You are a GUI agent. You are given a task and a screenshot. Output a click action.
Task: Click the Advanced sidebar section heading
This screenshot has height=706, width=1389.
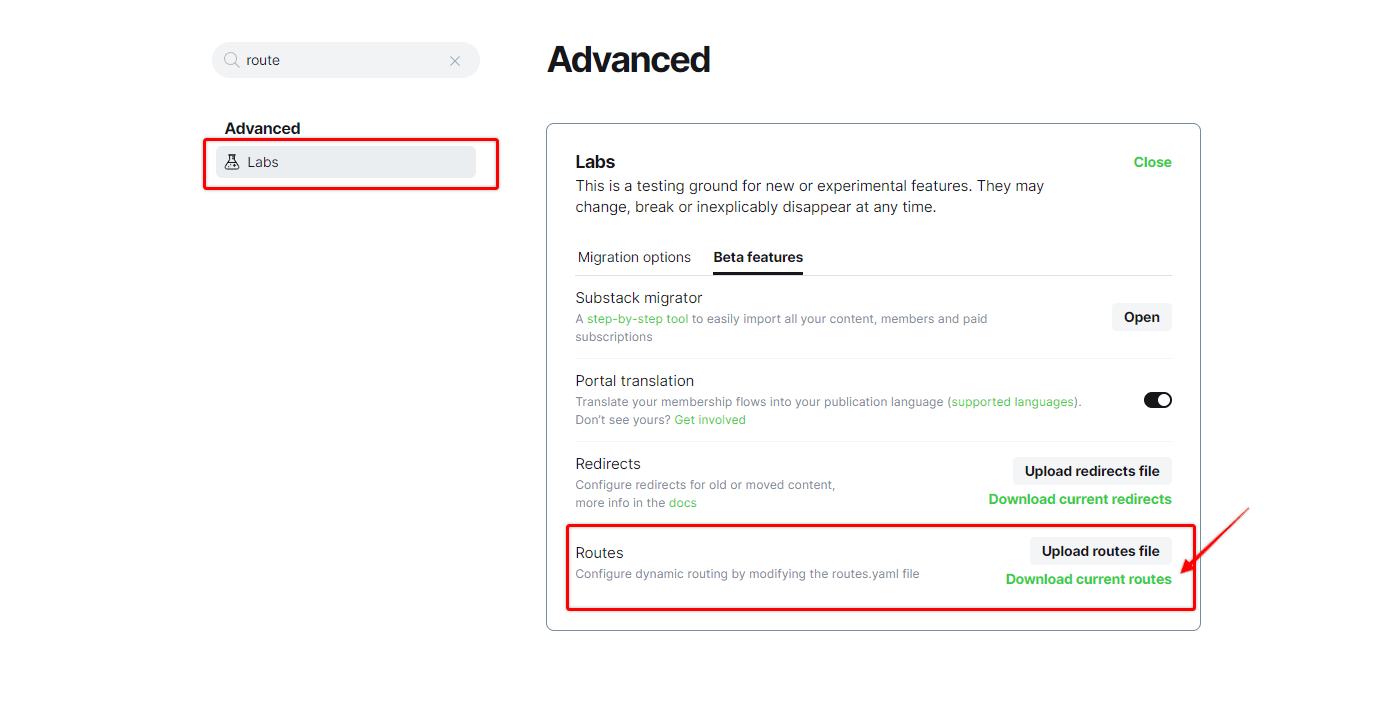pos(262,128)
